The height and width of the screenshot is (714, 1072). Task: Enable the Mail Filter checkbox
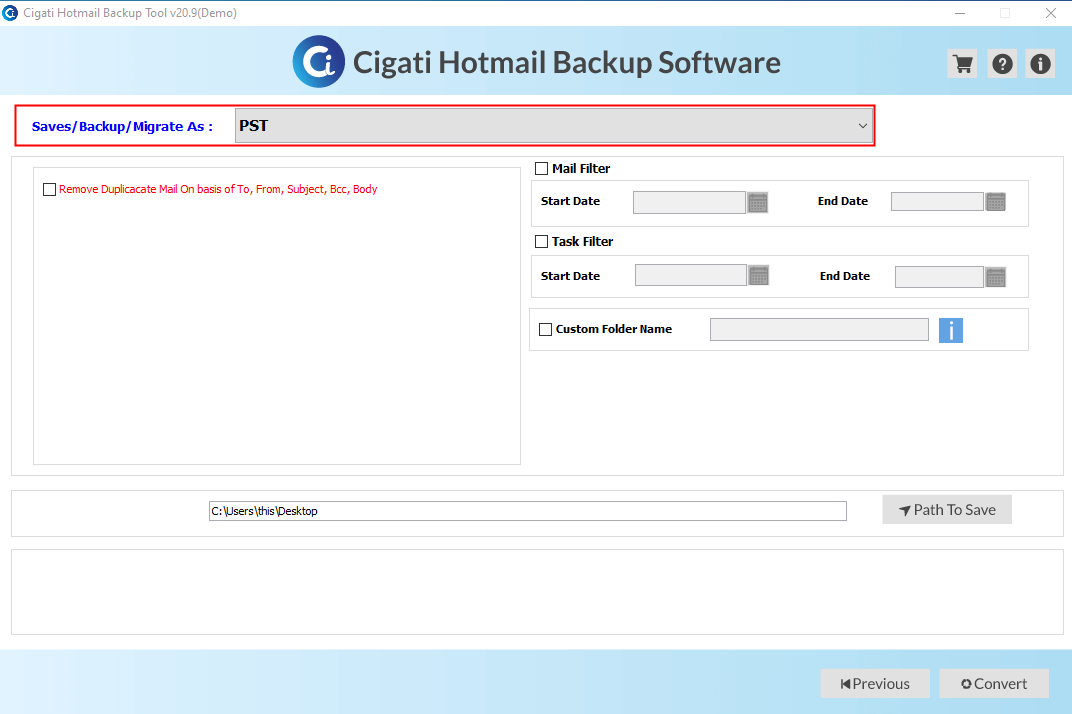coord(541,168)
